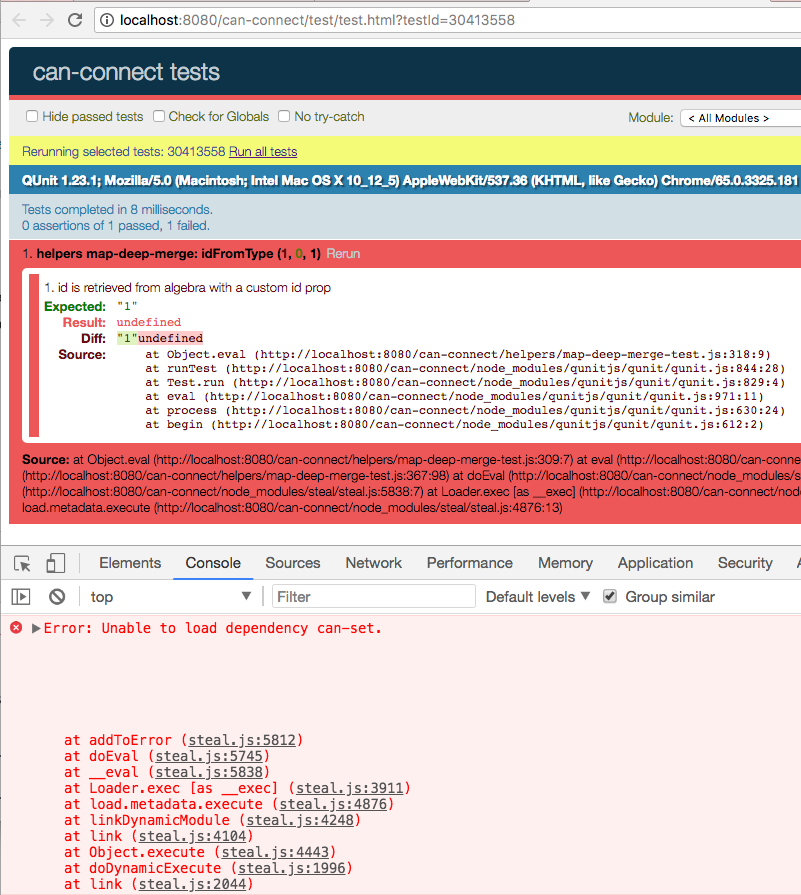Click the browser URL address bar

click(x=447, y=21)
